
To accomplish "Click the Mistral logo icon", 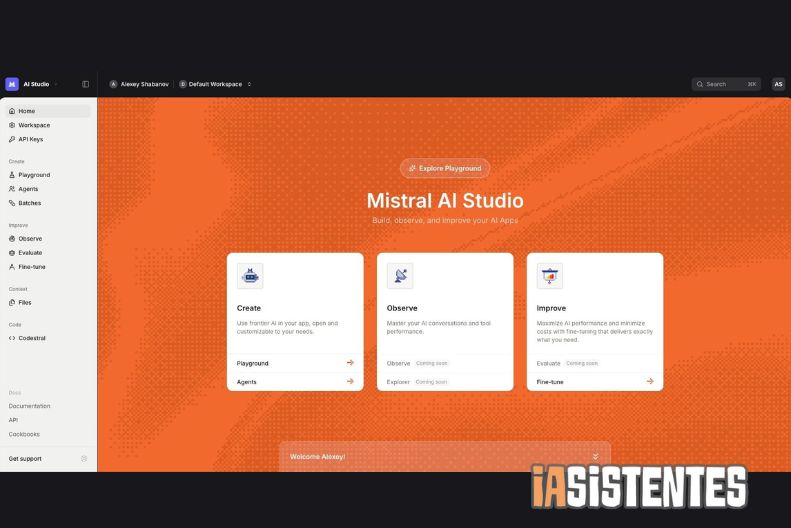I will (12, 84).
